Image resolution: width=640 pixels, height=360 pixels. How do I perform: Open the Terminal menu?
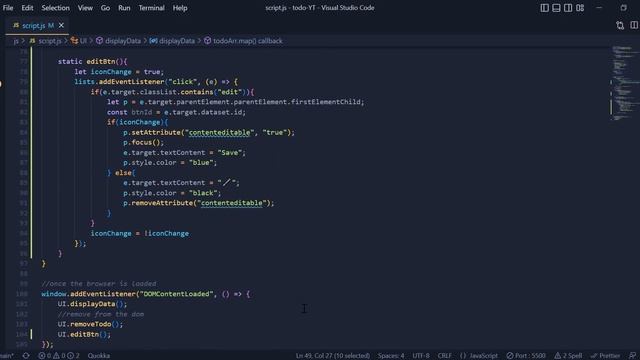[151, 8]
